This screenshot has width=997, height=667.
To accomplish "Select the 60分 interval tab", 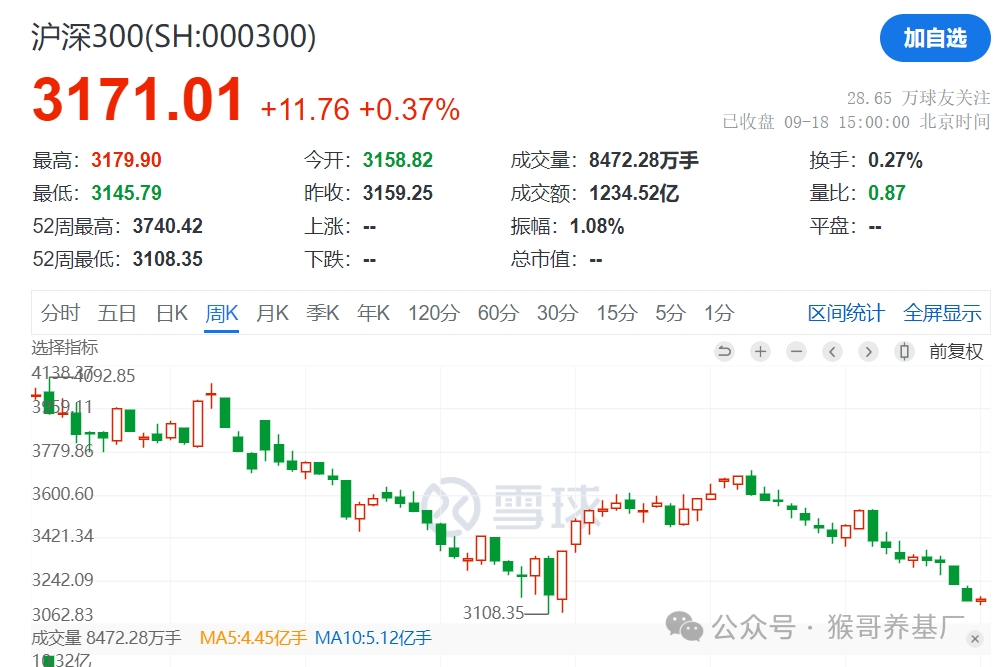I will tap(498, 313).
